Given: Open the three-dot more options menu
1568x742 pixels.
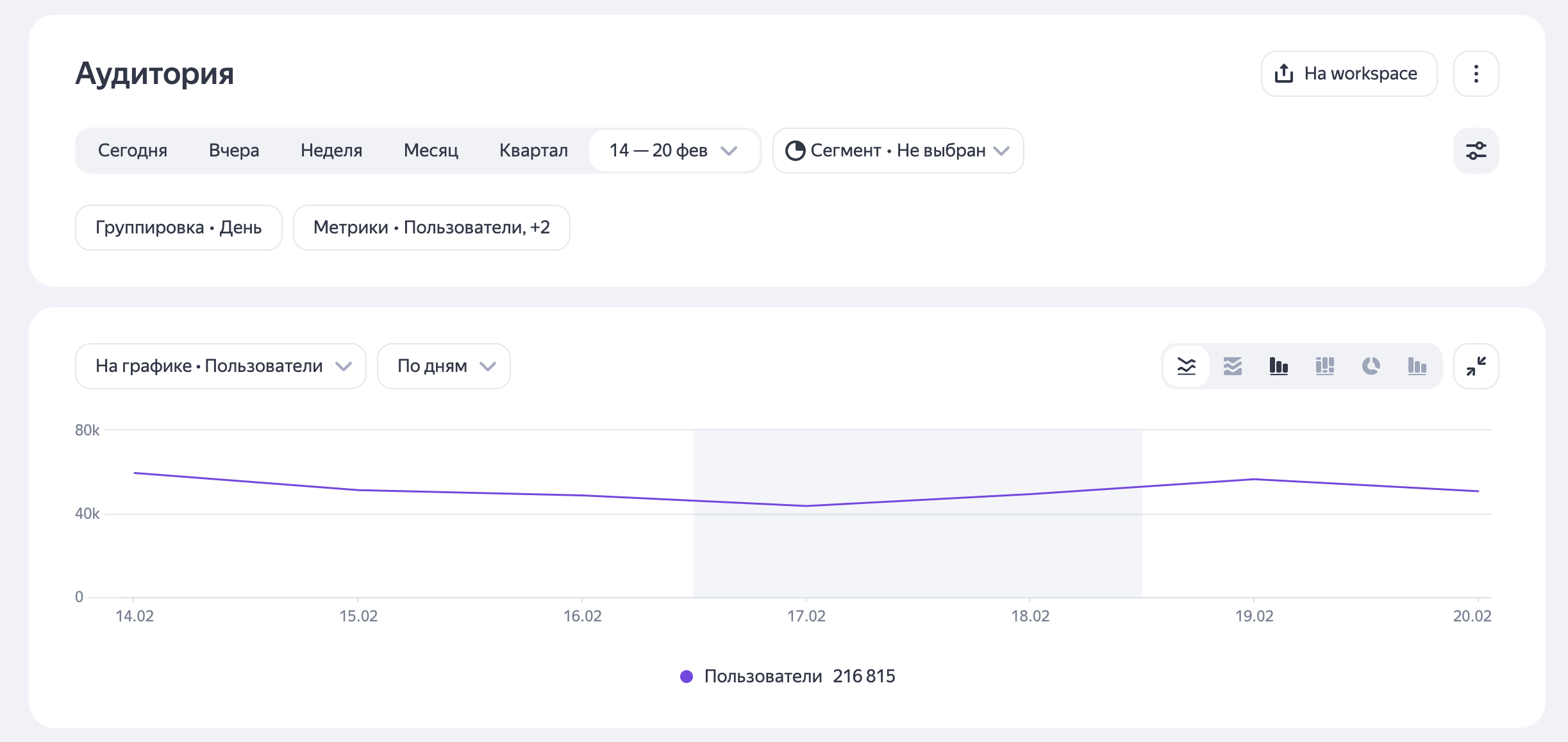Looking at the screenshot, I should [1476, 74].
